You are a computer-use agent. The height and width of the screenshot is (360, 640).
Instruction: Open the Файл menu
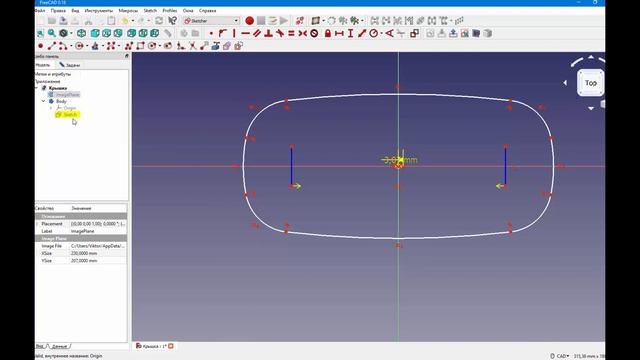coord(40,11)
